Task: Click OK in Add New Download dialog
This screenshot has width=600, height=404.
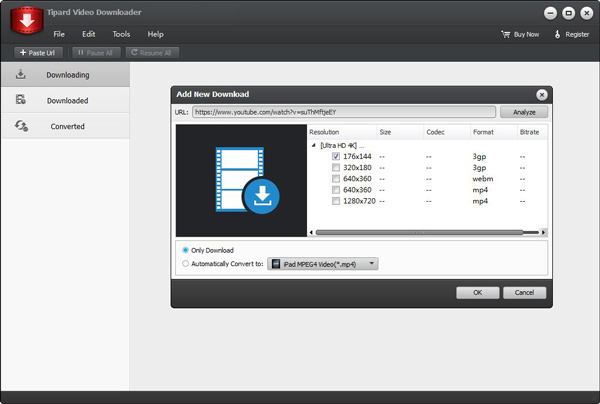Action: (x=478, y=293)
